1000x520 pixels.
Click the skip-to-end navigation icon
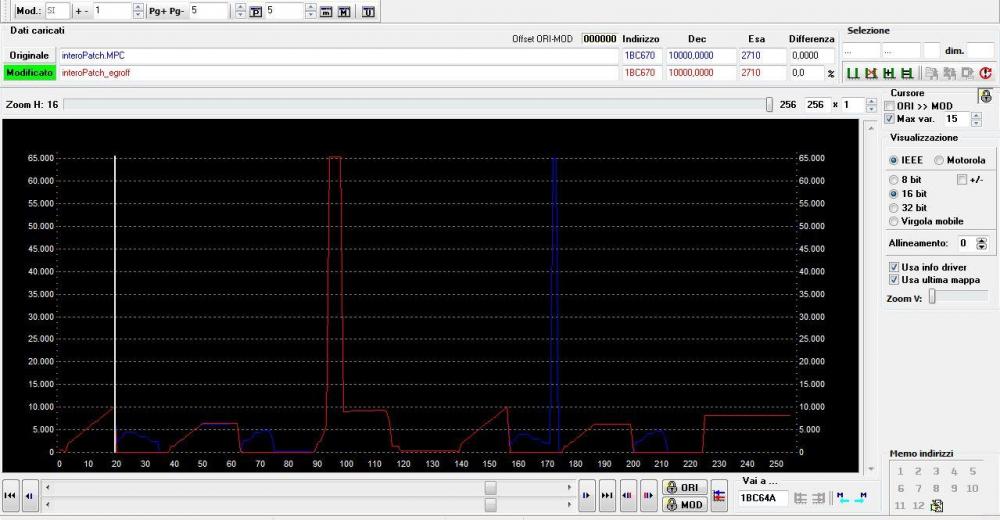click(x=607, y=495)
